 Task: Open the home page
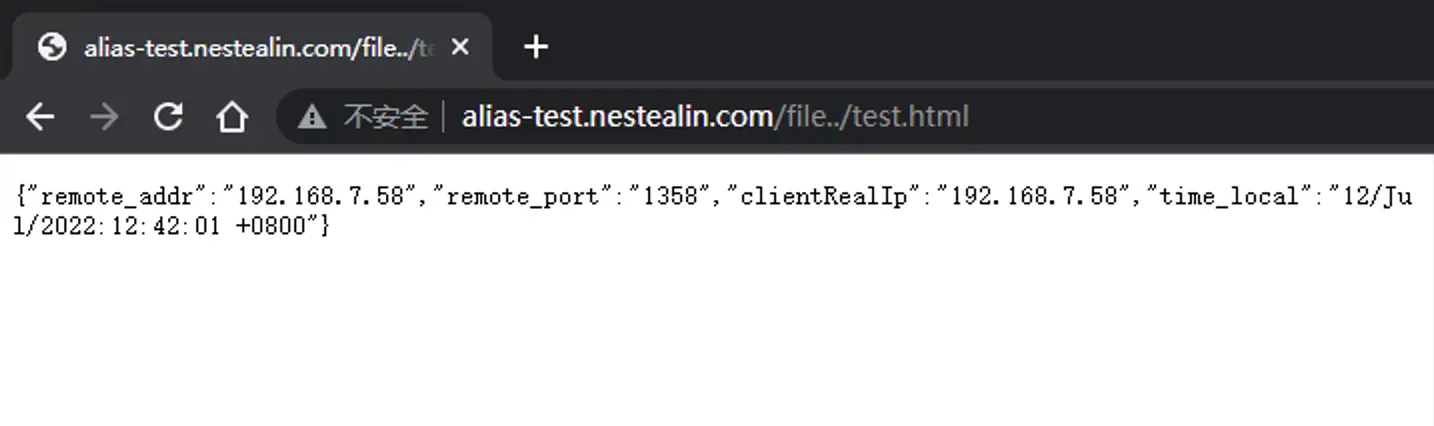[x=232, y=117]
